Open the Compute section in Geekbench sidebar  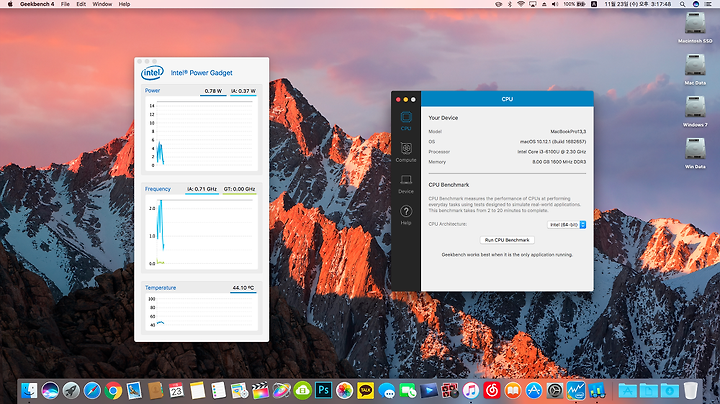(406, 152)
